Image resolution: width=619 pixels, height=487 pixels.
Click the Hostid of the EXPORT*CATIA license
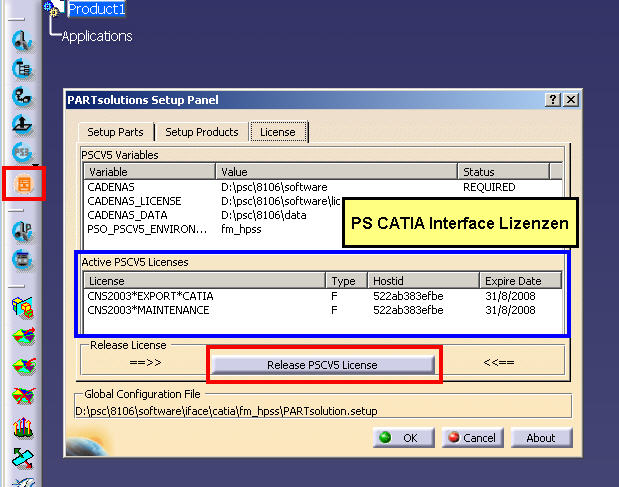pos(408,296)
